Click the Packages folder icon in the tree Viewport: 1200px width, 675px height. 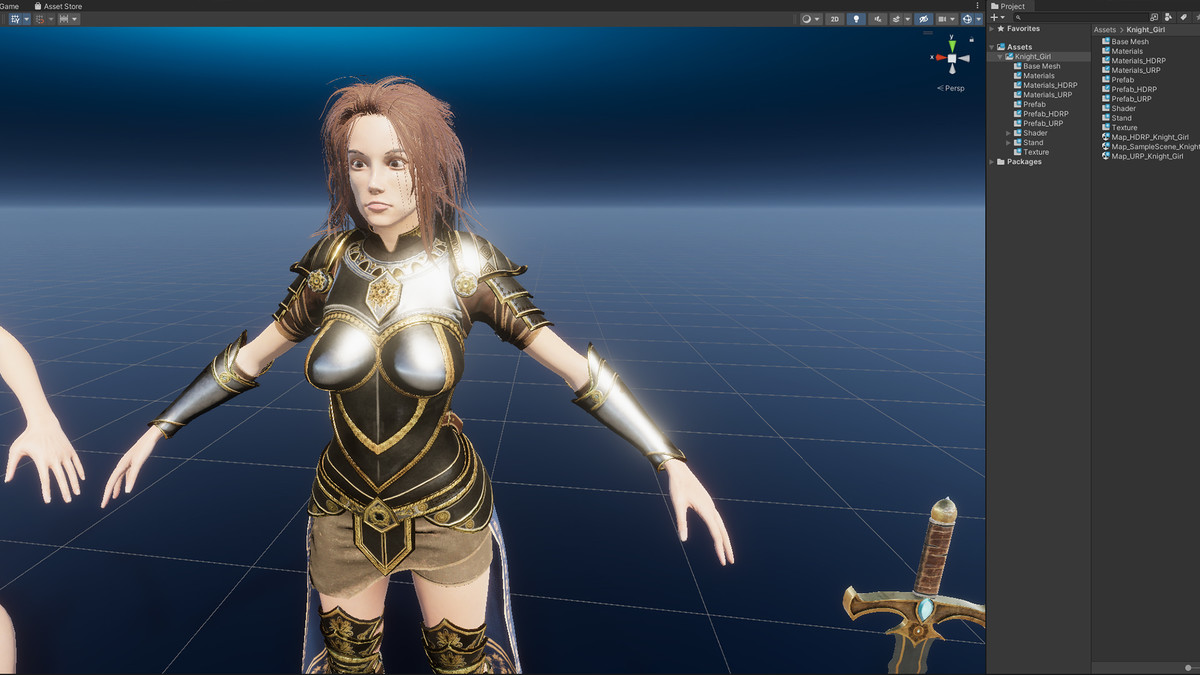(x=1001, y=162)
